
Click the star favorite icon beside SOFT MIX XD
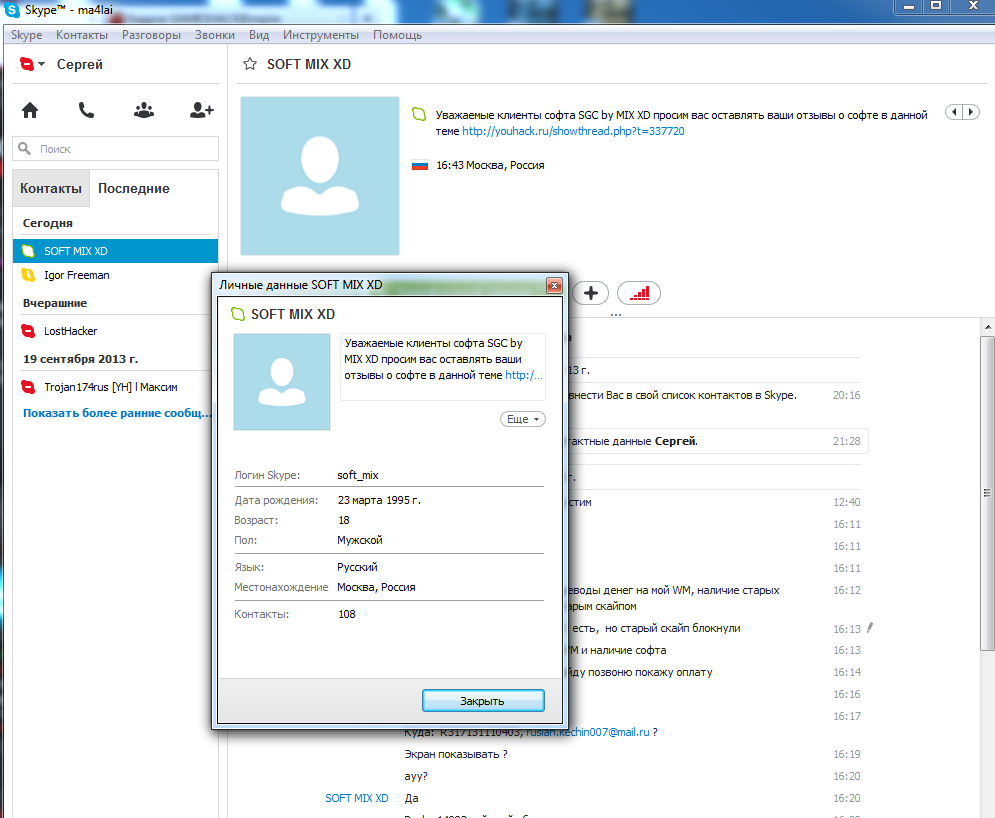(x=250, y=64)
